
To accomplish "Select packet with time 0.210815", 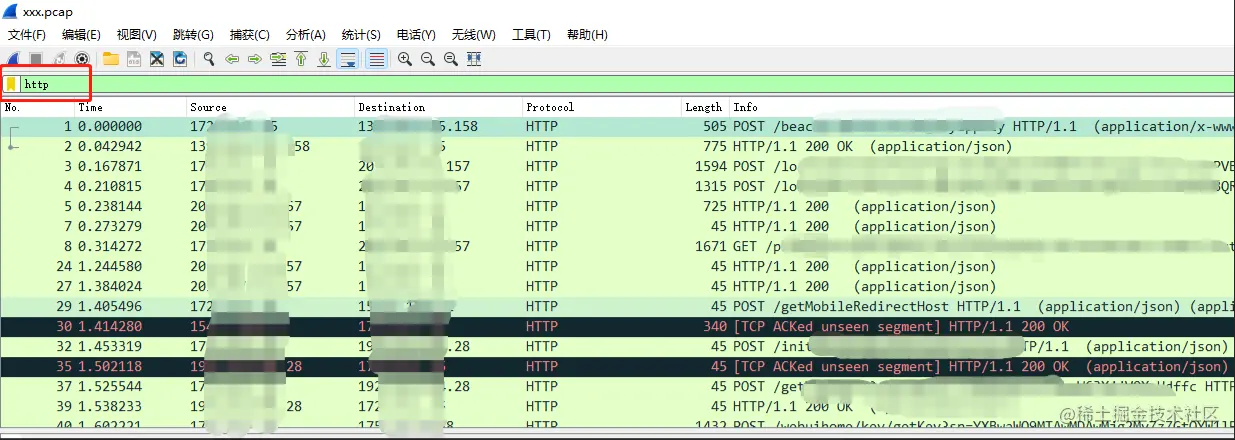I will click(x=618, y=186).
